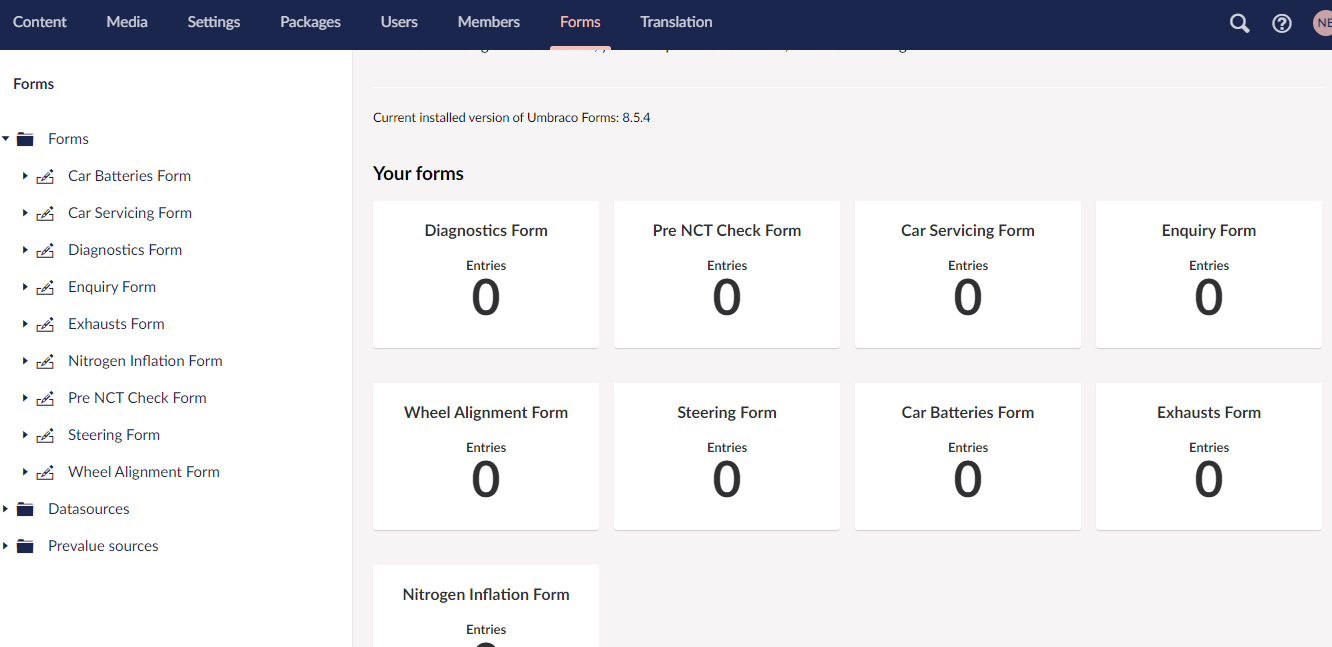Switch to the Content section tab
The width and height of the screenshot is (1332, 647).
[x=40, y=22]
